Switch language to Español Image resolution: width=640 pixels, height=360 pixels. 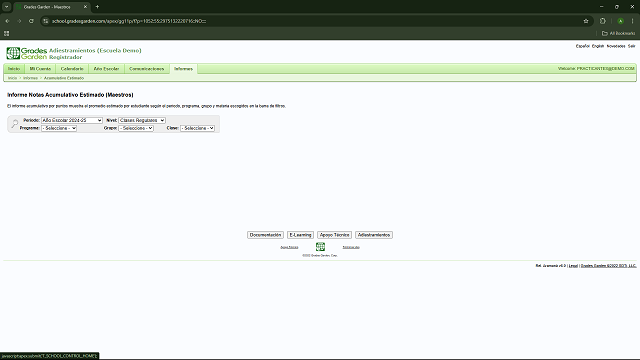tap(582, 46)
